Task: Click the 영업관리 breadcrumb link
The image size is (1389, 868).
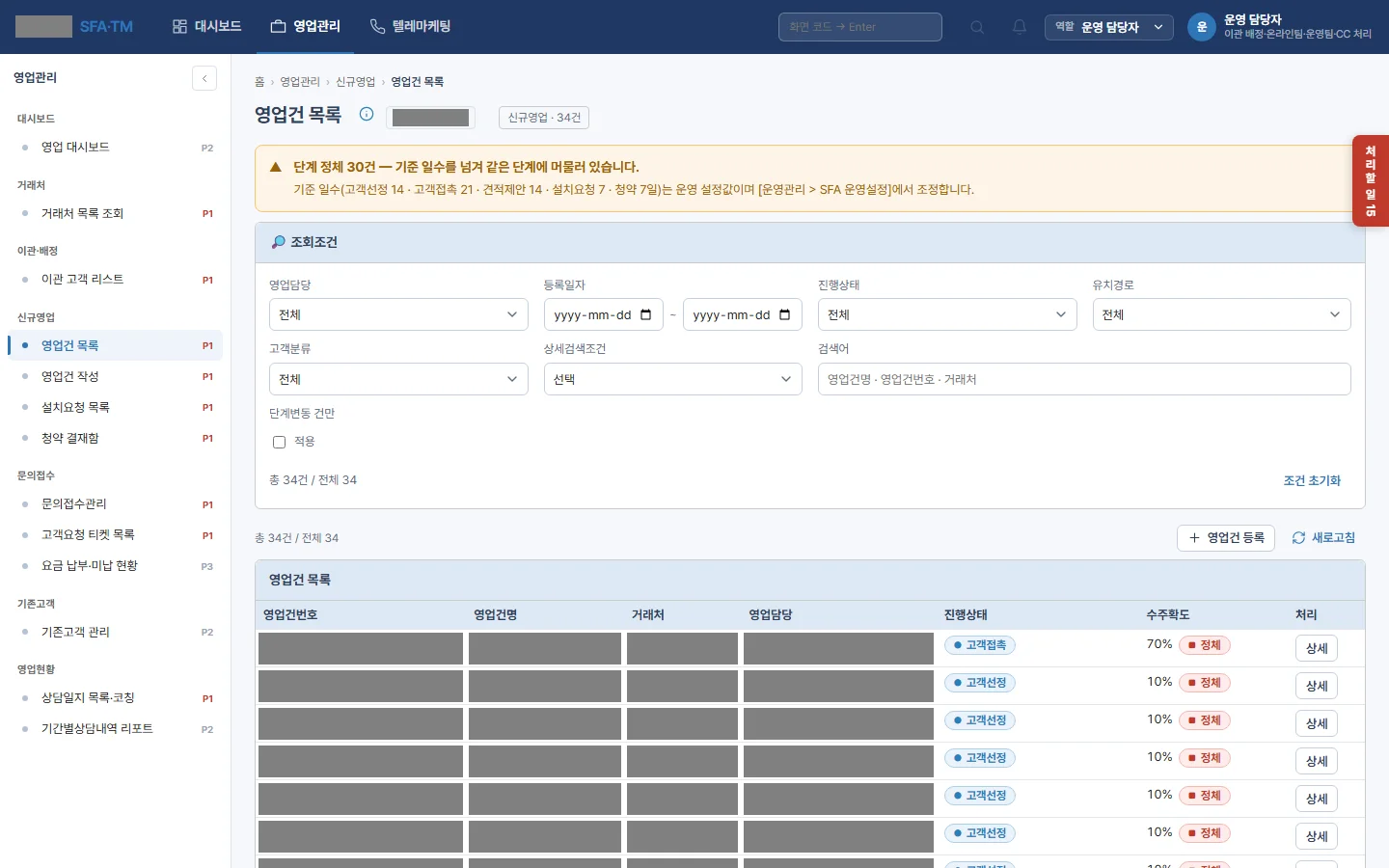Action: point(300,82)
